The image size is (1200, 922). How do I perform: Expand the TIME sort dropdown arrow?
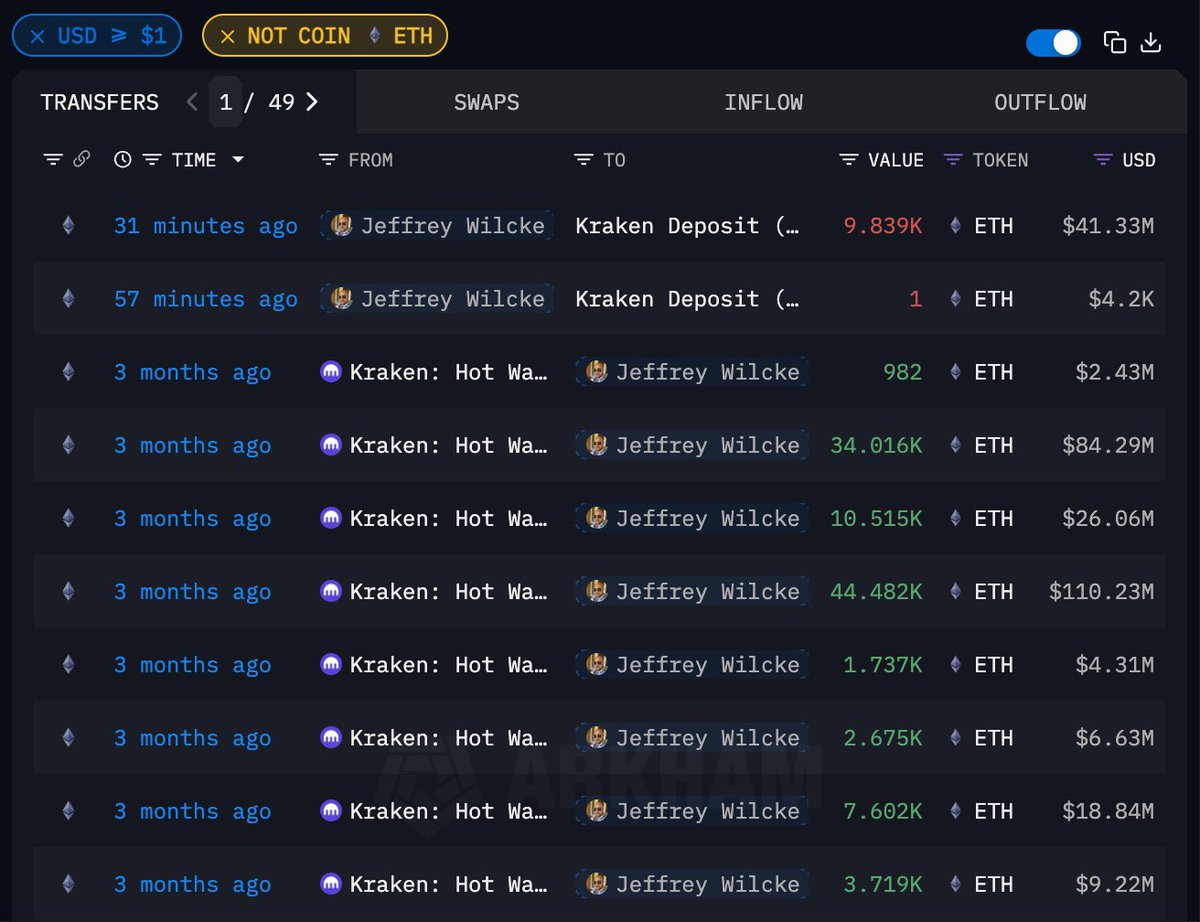[238, 160]
